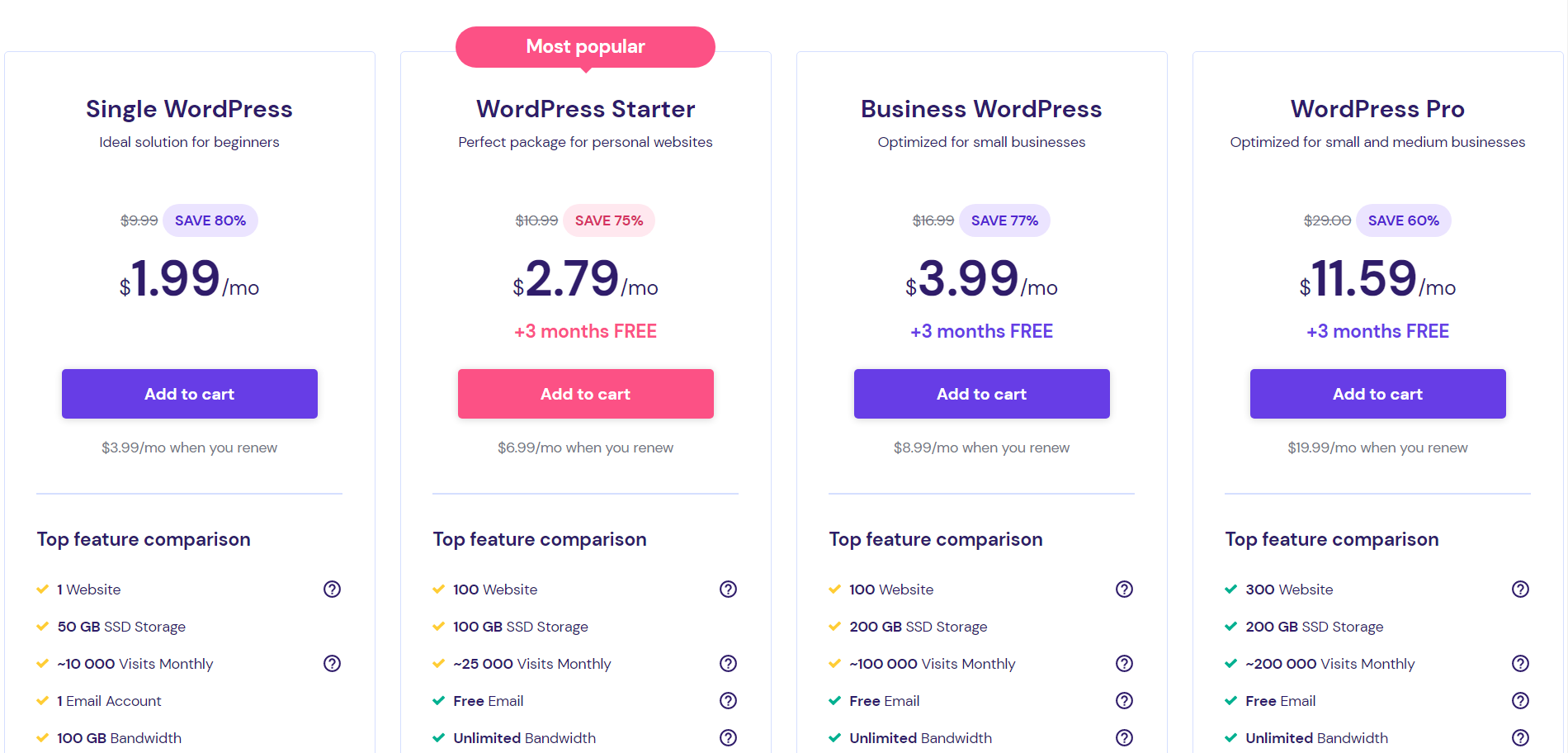
Task: Open the tooltip for 100 Website in WordPress Starter
Action: (x=728, y=589)
